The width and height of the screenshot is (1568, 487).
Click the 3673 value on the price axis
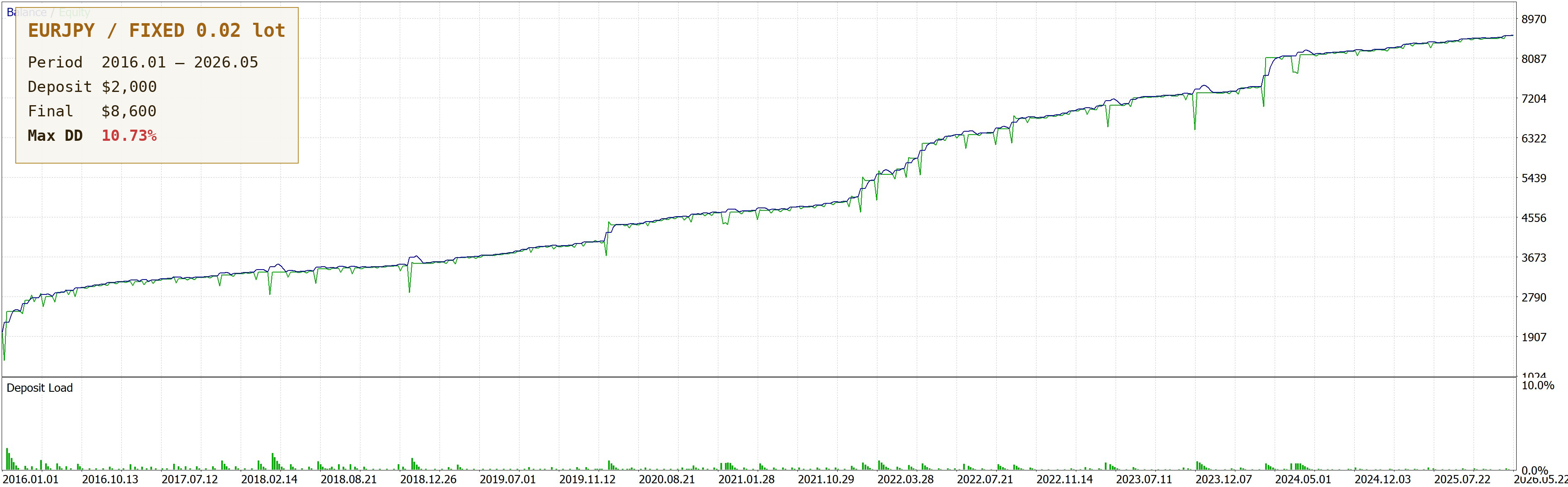1534,258
